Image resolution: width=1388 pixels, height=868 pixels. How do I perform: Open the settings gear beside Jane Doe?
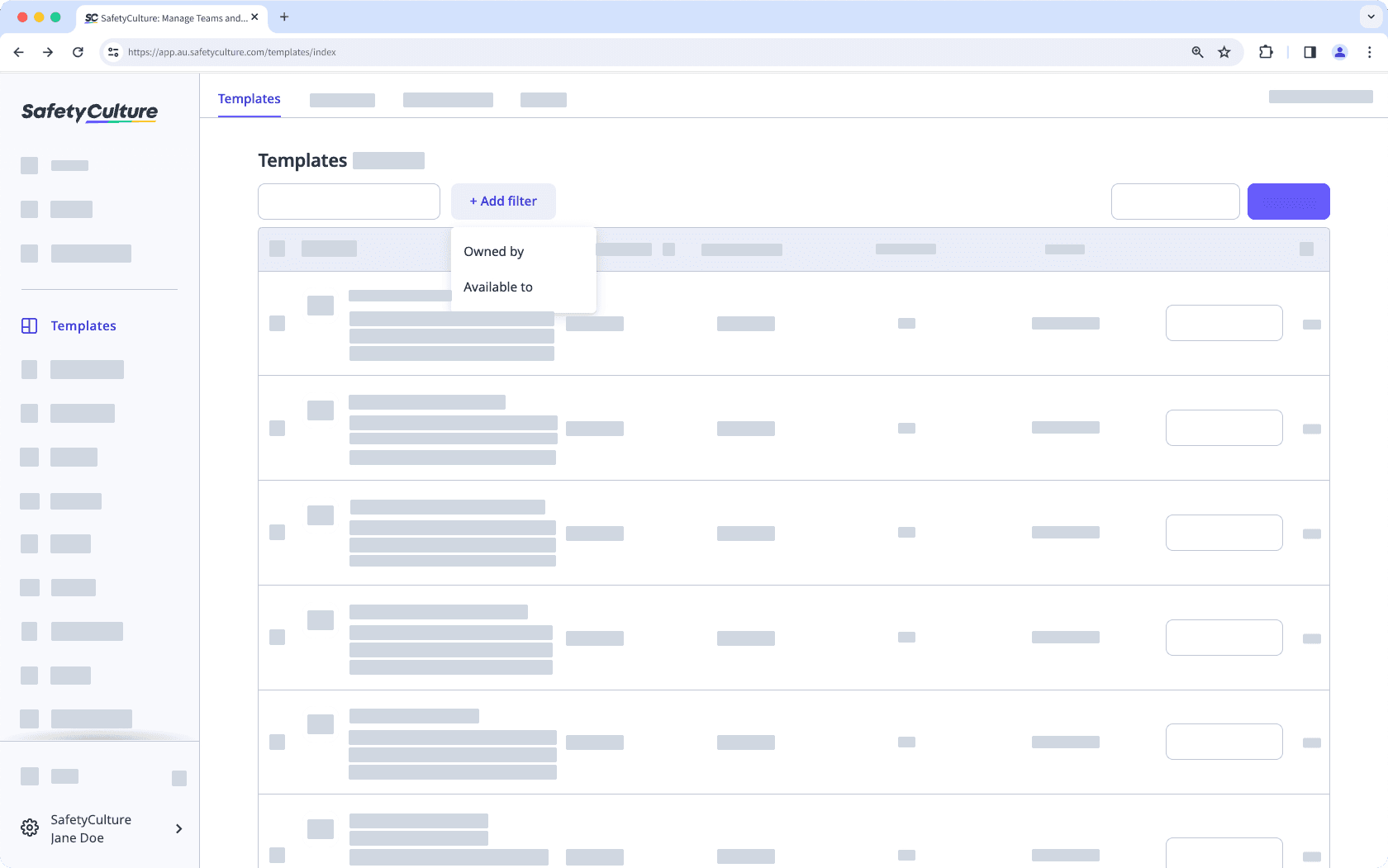30,828
